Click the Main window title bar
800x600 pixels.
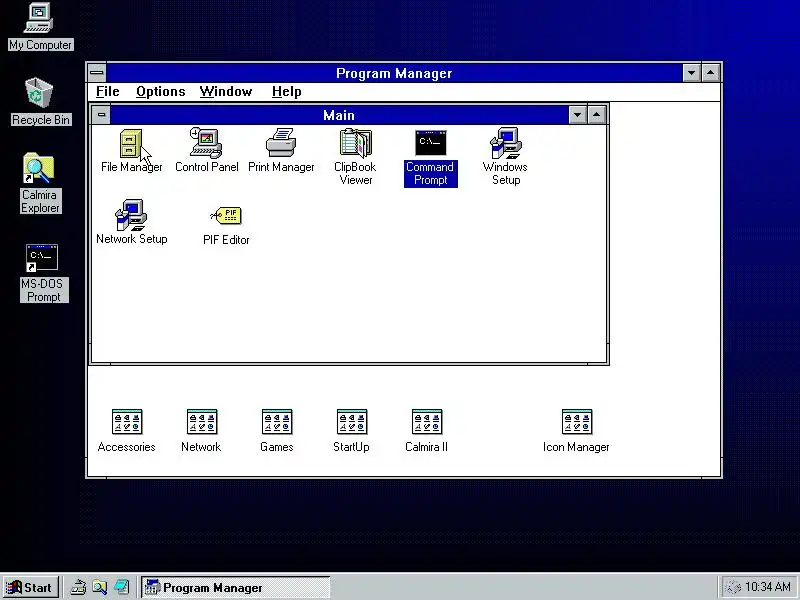pyautogui.click(x=339, y=115)
